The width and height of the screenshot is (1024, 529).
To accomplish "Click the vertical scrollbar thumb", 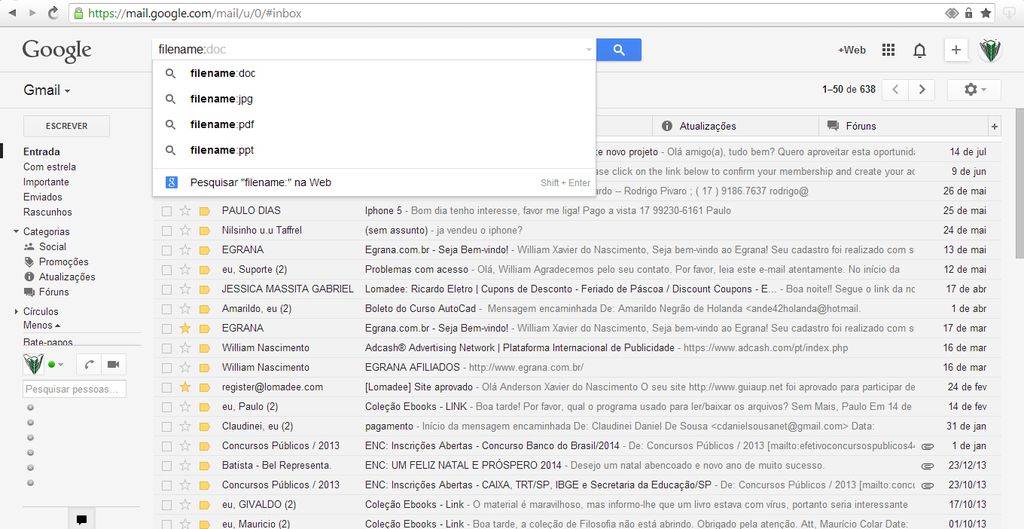I will coord(1019,183).
